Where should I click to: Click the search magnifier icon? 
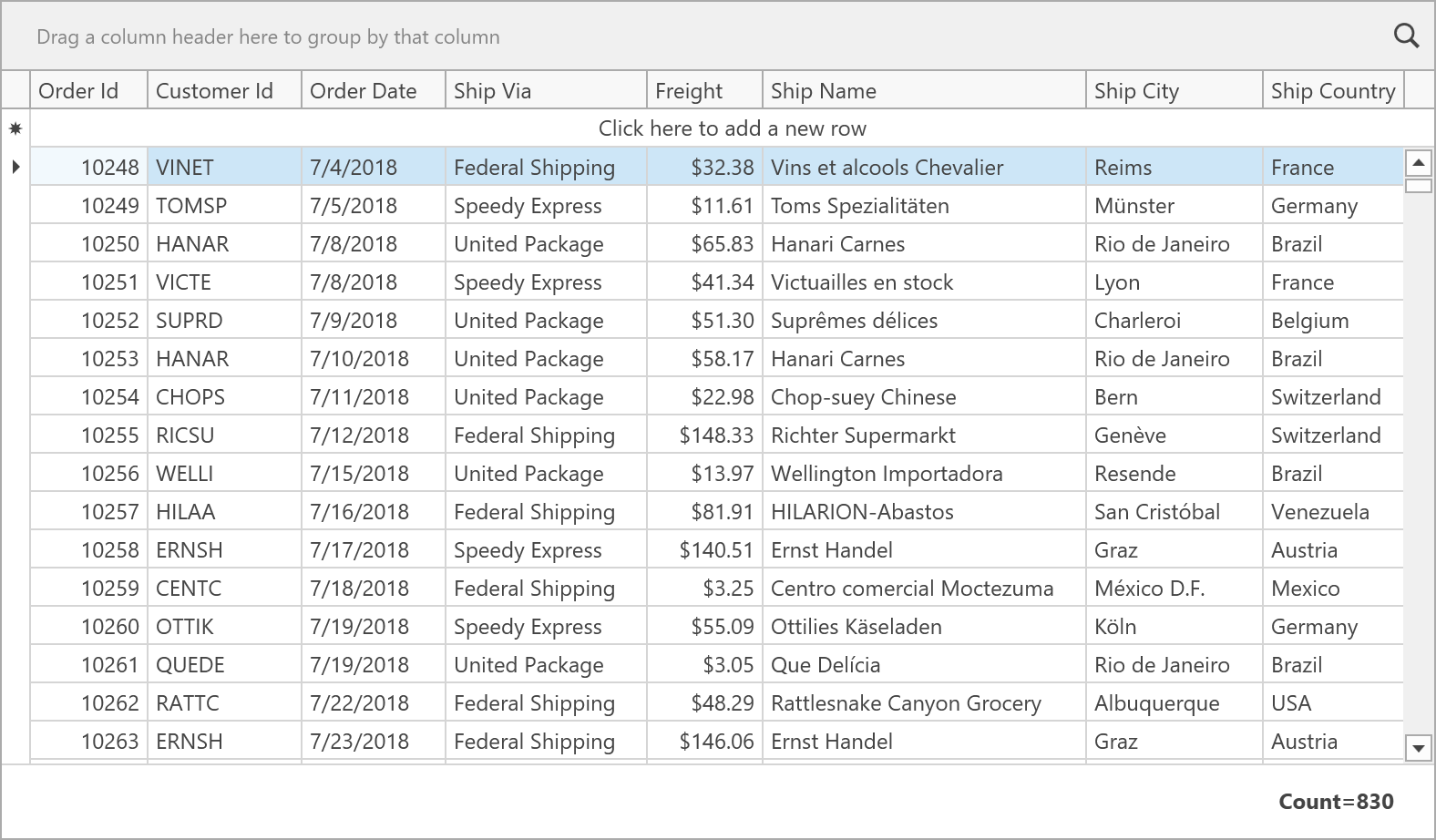(1407, 36)
